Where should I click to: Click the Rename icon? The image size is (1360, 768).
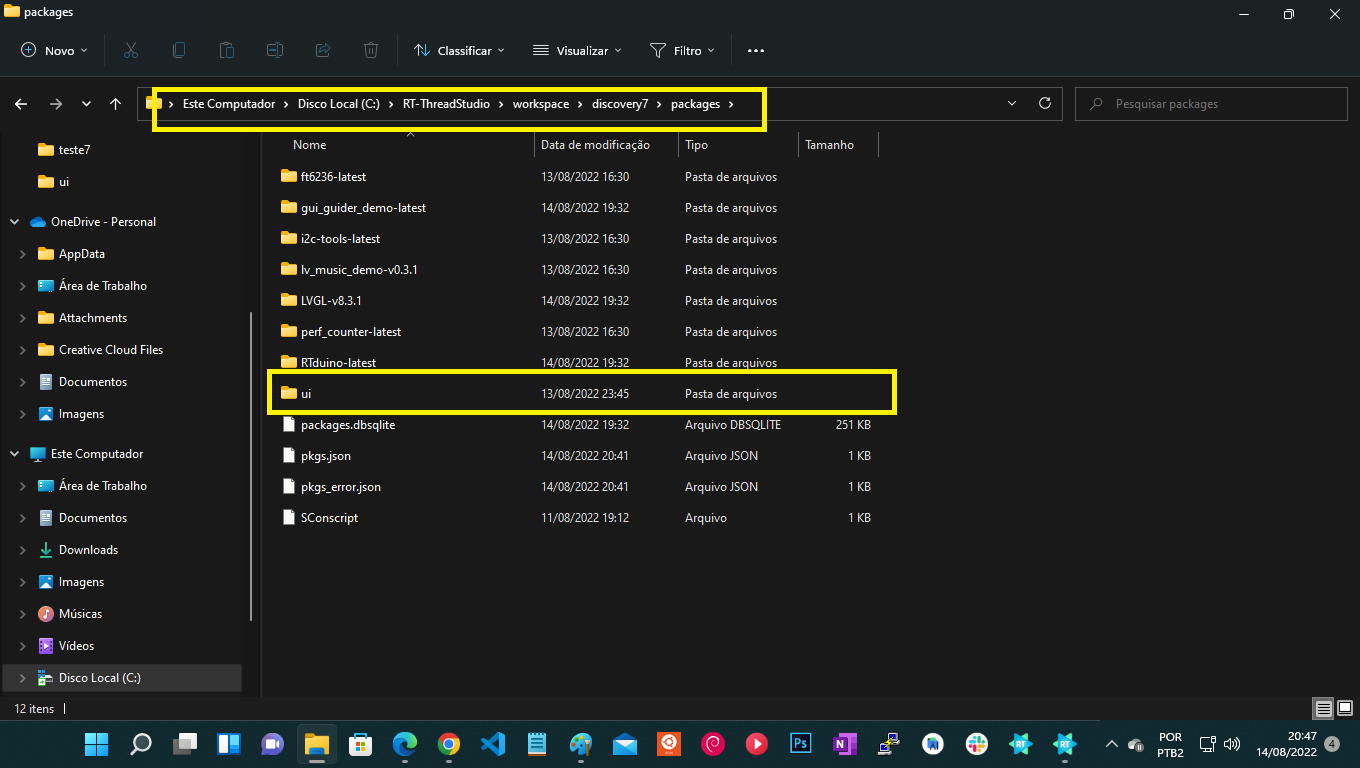[x=275, y=50]
